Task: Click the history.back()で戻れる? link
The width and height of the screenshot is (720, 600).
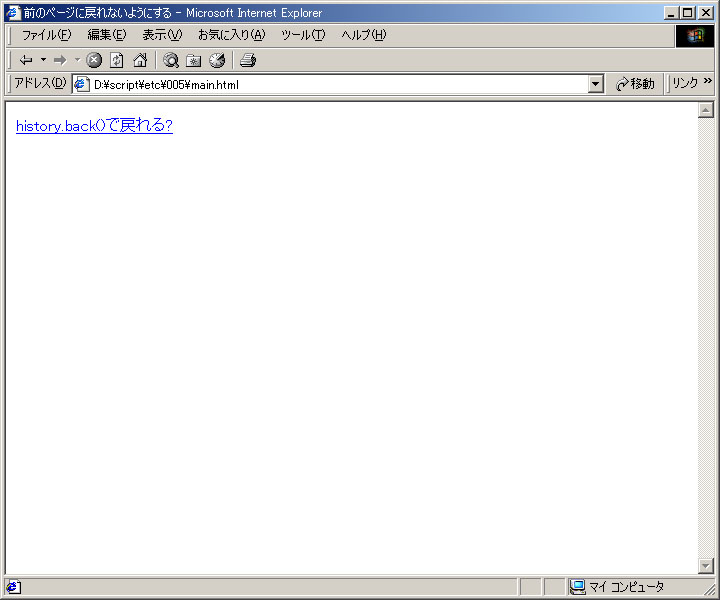Action: point(94,125)
